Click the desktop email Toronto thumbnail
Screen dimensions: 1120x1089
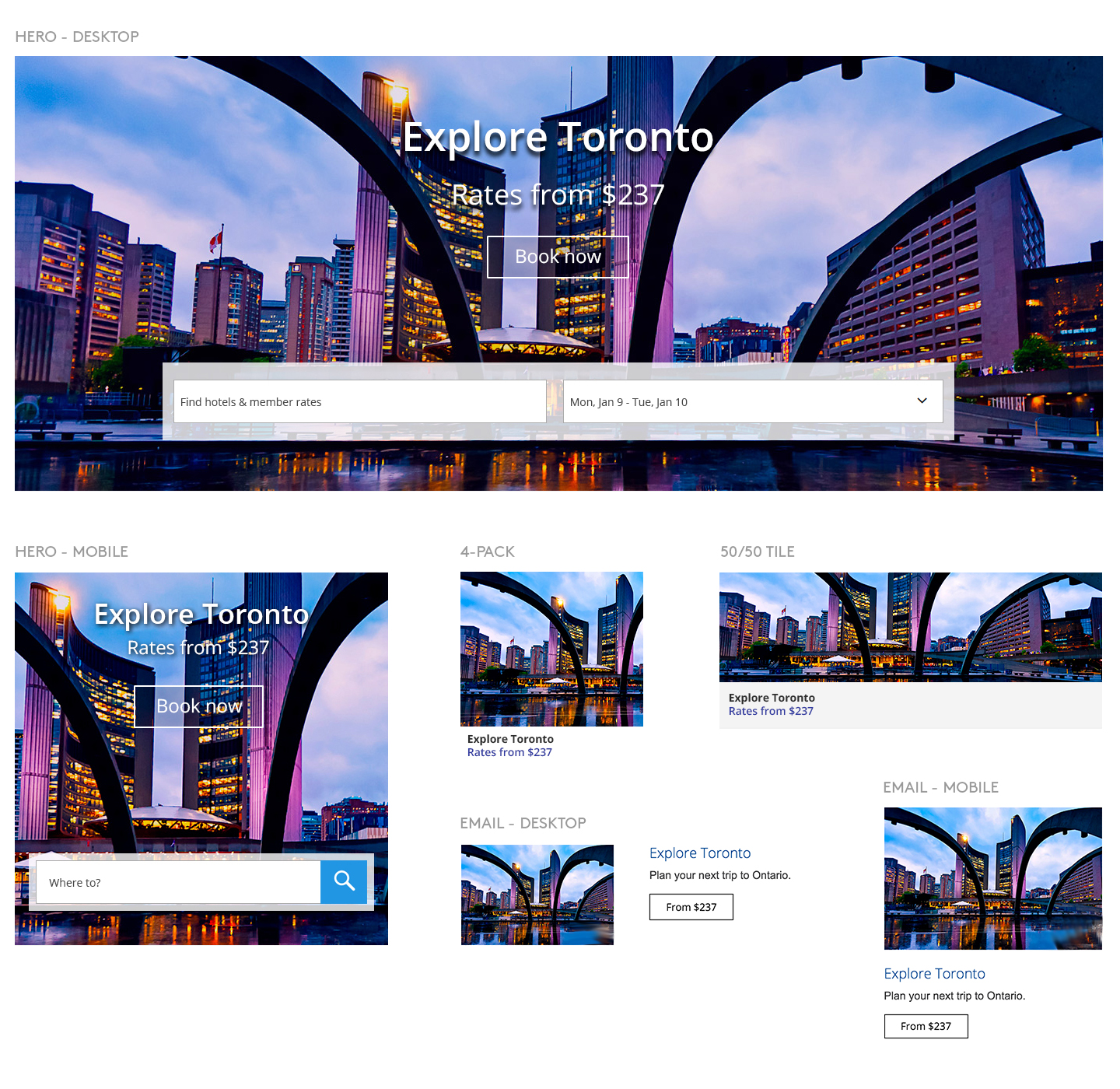(x=537, y=895)
